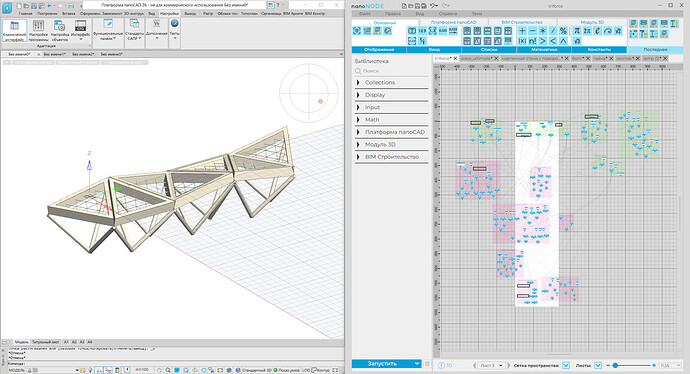Click the greater-than comparison icon
Image resolution: width=690 pixels, height=374 pixels.
[542, 41]
